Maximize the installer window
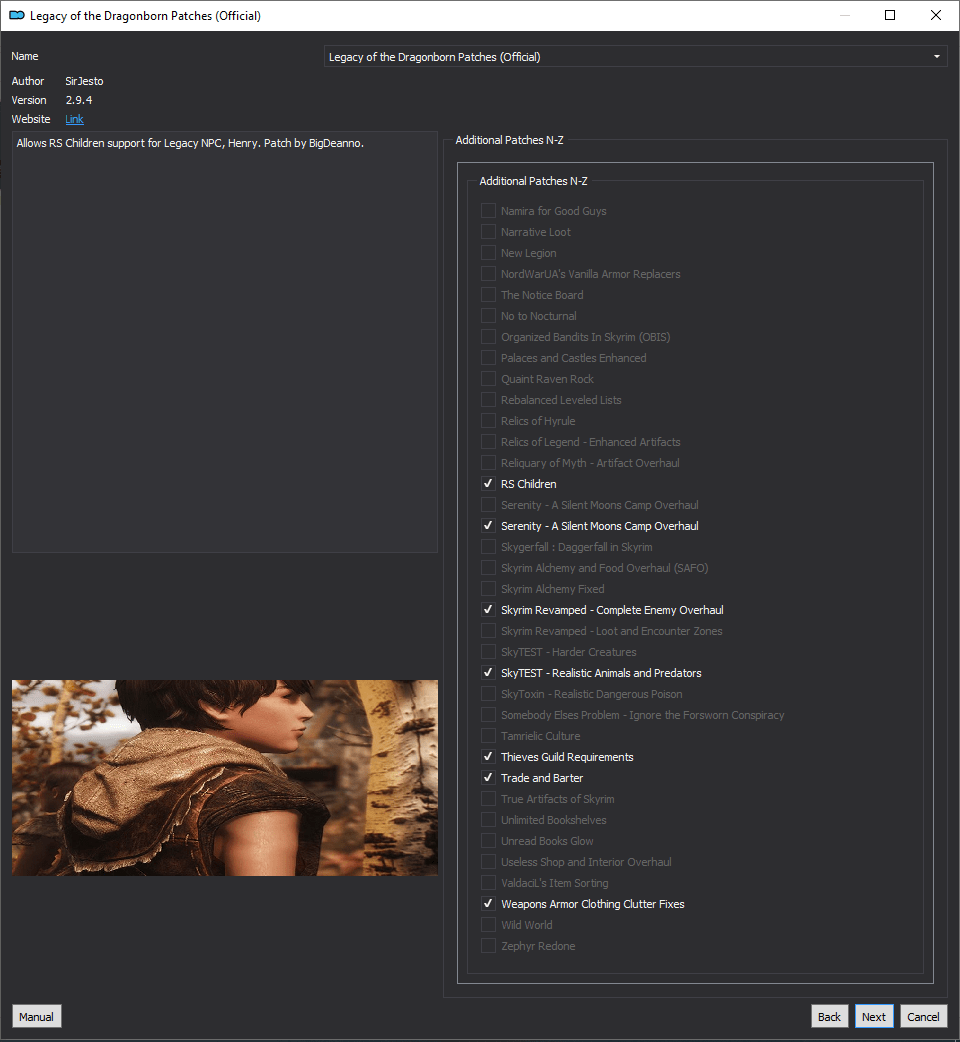 coord(890,15)
